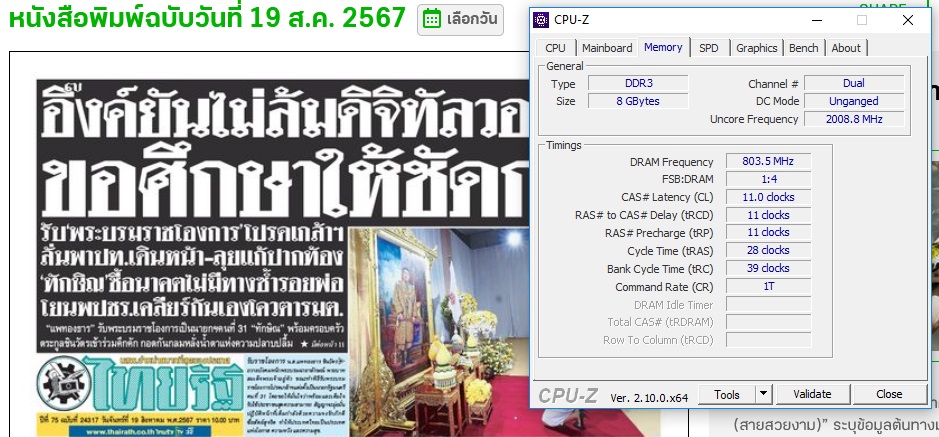Click the calendar icon beside เลือกวัน
Screen dimensions: 939x437
(x=432, y=20)
